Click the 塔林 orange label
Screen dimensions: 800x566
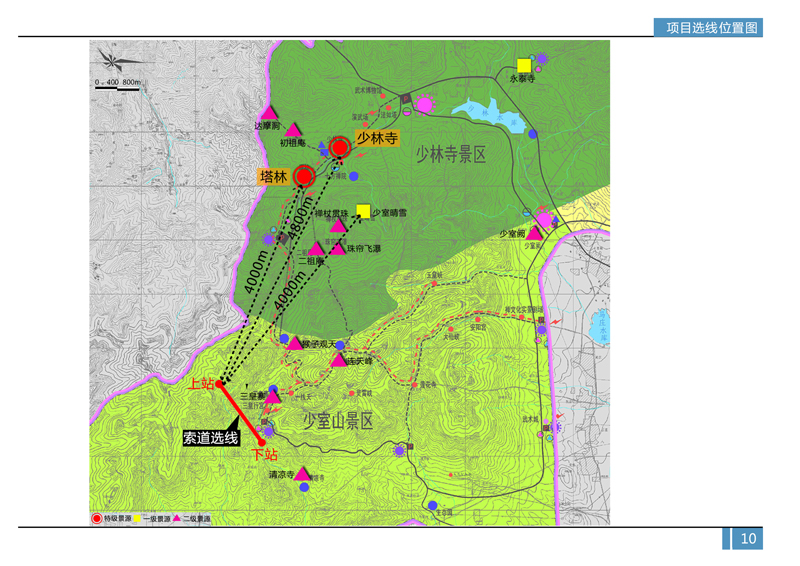[274, 177]
